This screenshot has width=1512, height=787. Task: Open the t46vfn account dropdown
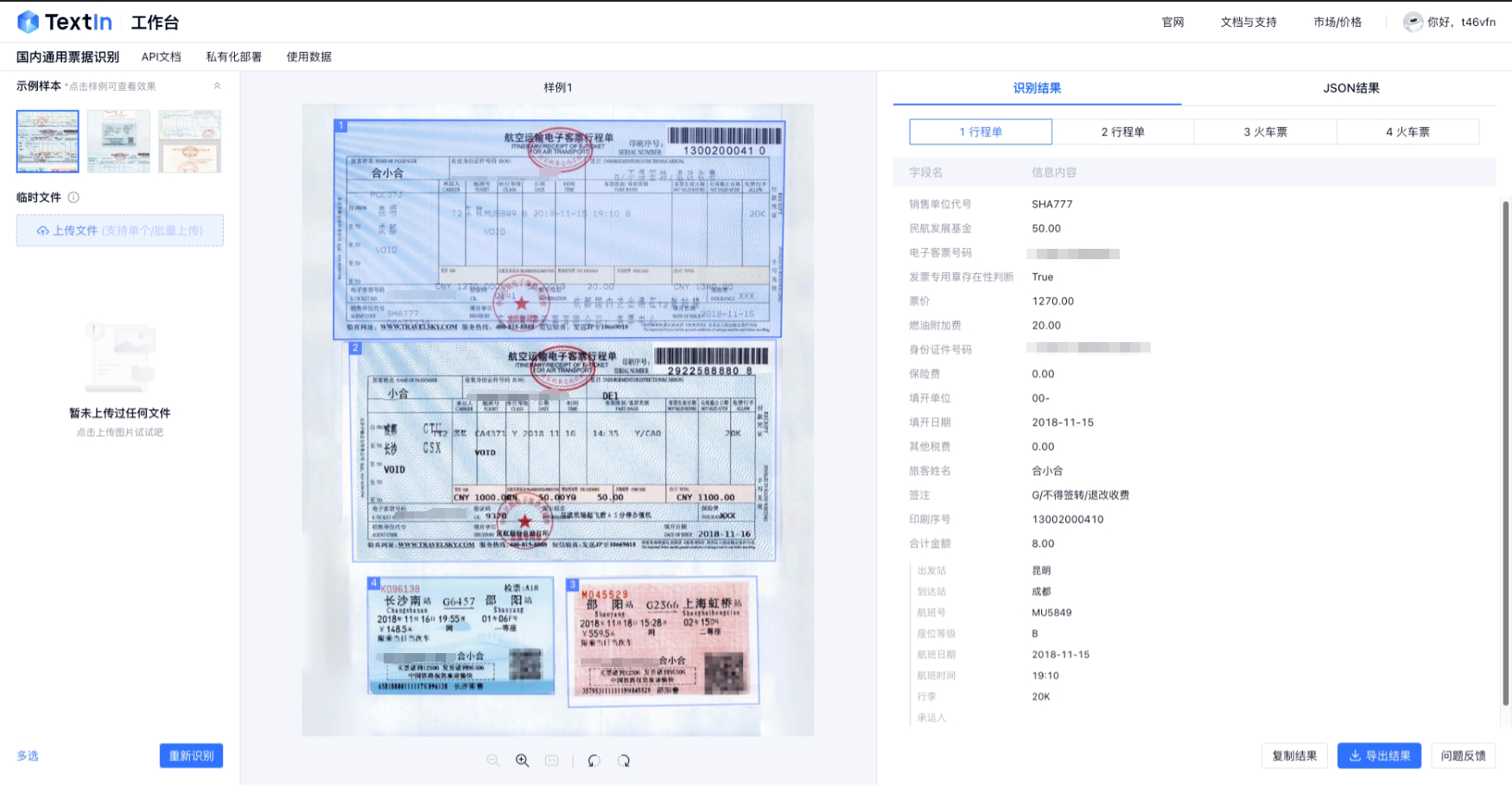tap(1460, 21)
